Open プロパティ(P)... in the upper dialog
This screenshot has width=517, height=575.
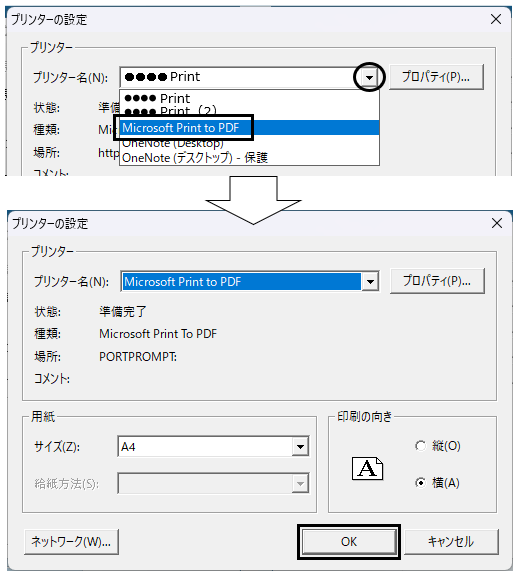coord(436,77)
